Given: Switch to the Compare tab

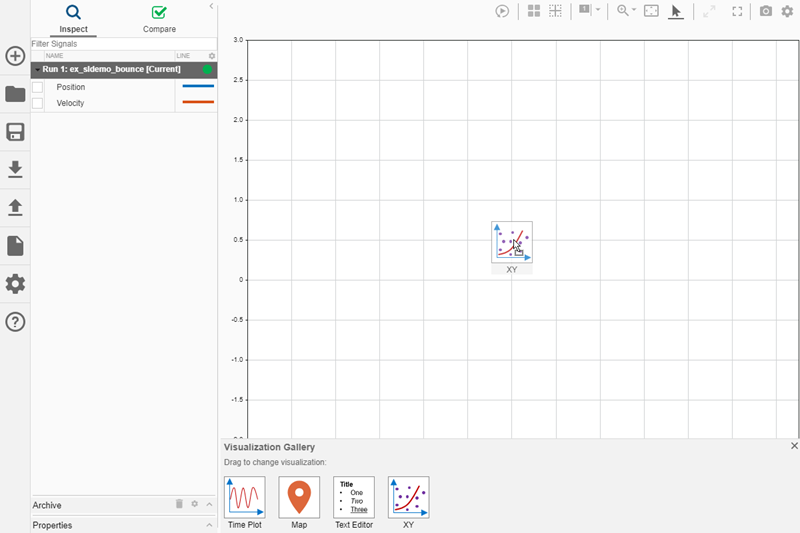Looking at the screenshot, I should [159, 19].
